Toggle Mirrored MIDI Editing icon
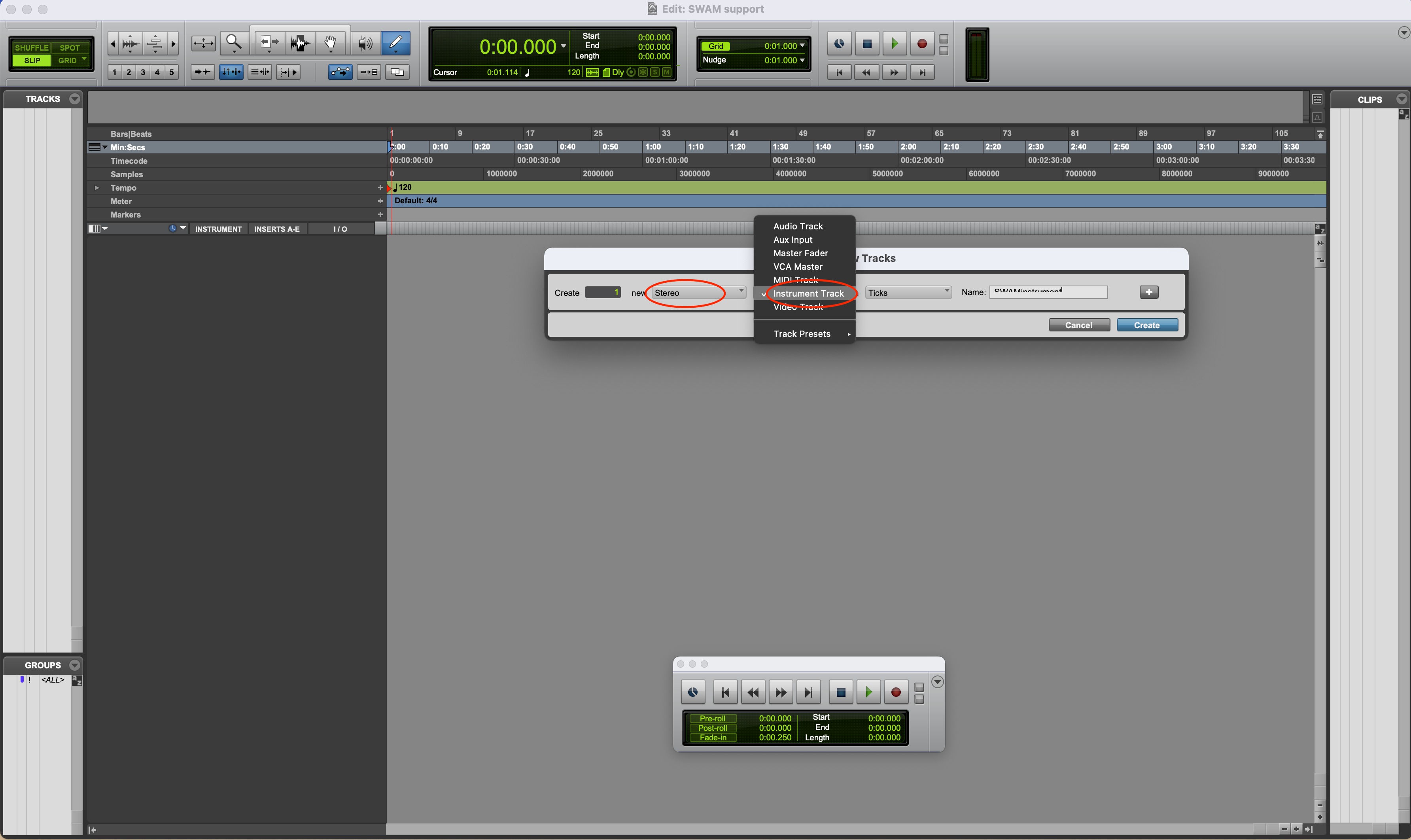The height and width of the screenshot is (840, 1411). (369, 72)
